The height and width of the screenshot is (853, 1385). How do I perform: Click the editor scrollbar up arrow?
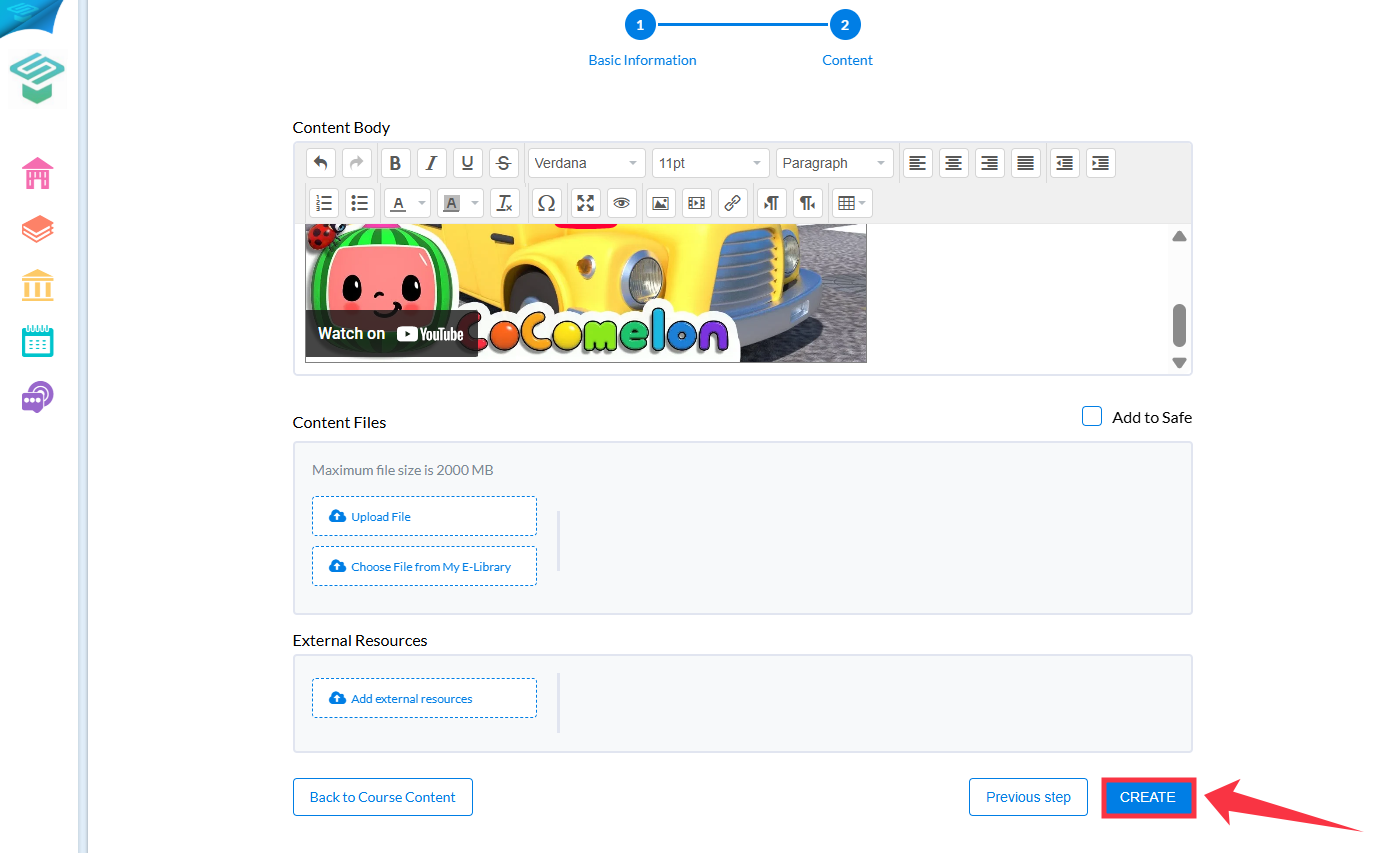pos(1179,237)
